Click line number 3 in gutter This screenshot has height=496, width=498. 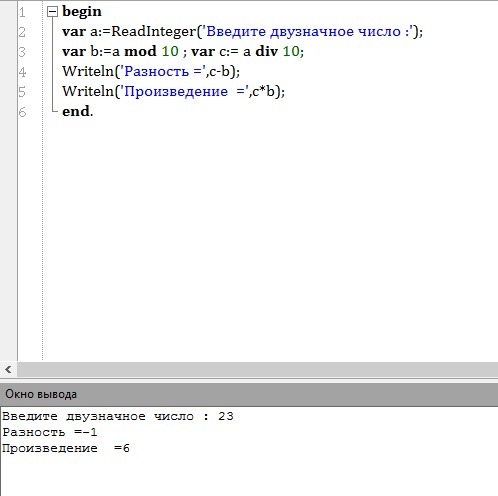[x=22, y=52]
